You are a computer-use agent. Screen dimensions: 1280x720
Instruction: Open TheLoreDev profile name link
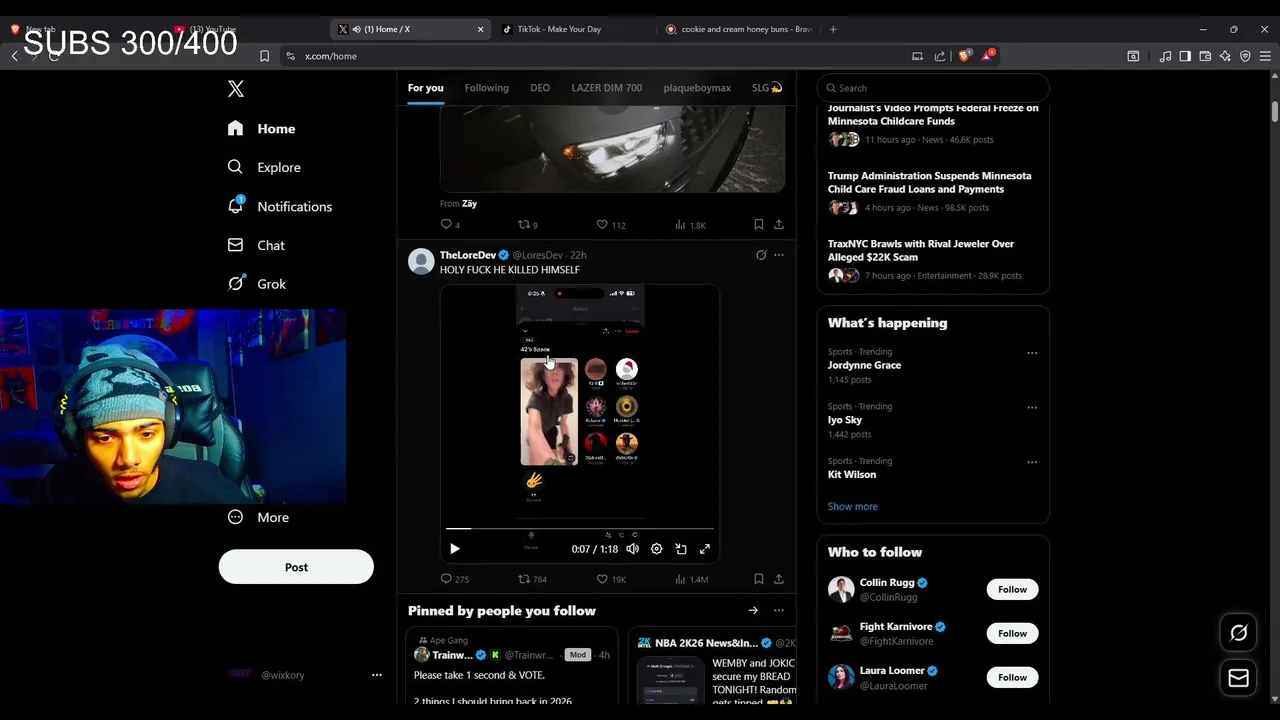pos(468,255)
